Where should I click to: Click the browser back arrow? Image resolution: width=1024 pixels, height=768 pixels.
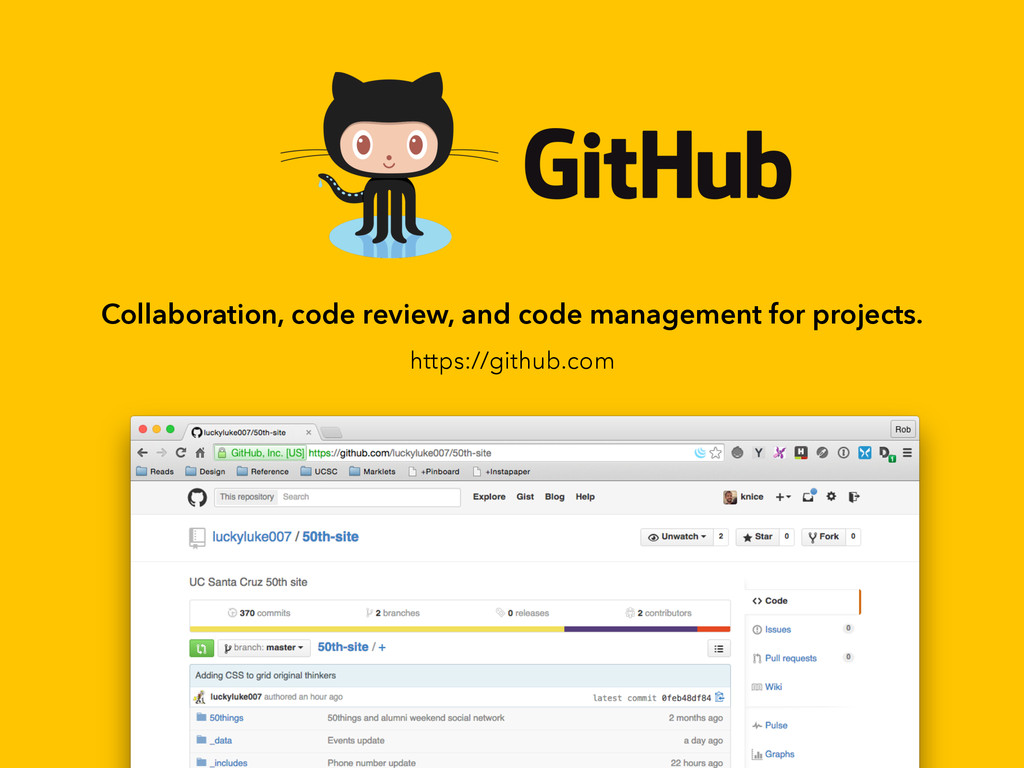click(x=142, y=453)
